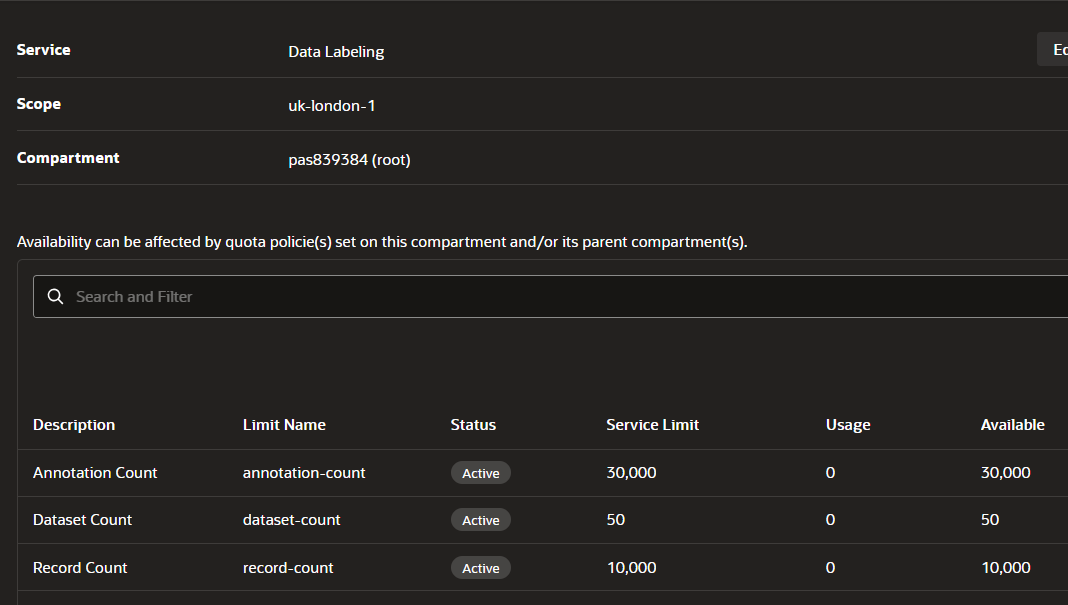This screenshot has height=605, width=1068.
Task: Click the Data Labeling service value
Action: click(x=336, y=52)
